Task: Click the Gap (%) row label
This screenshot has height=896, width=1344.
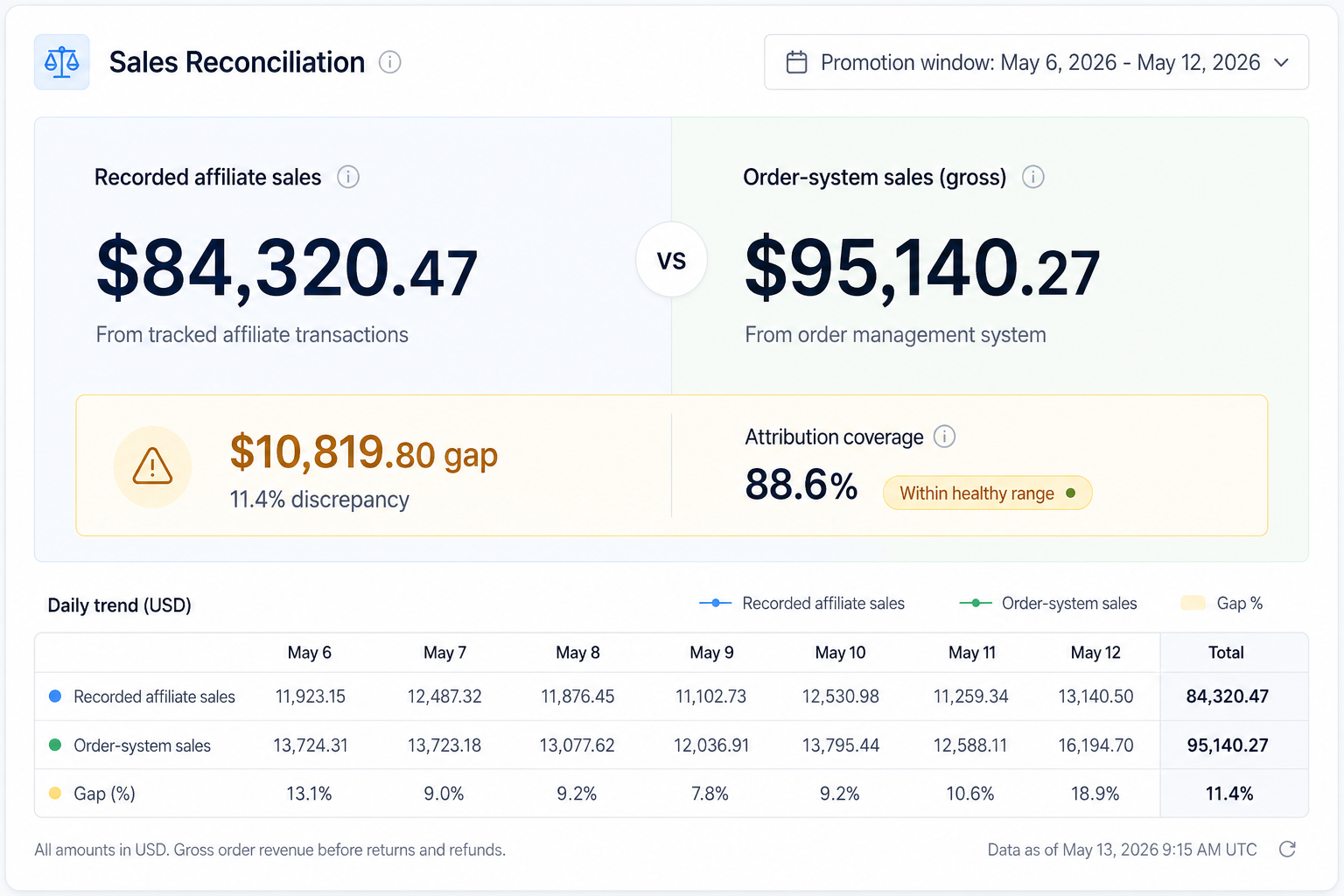Action: 105,794
